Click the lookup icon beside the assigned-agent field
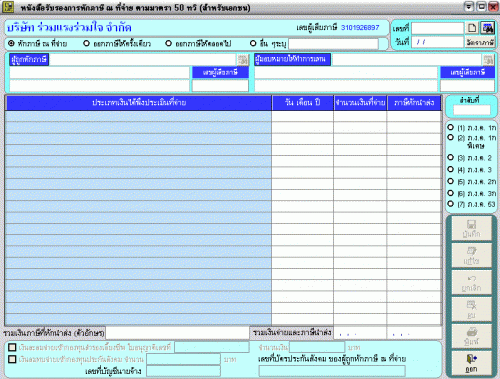500x379 pixels. [489, 60]
